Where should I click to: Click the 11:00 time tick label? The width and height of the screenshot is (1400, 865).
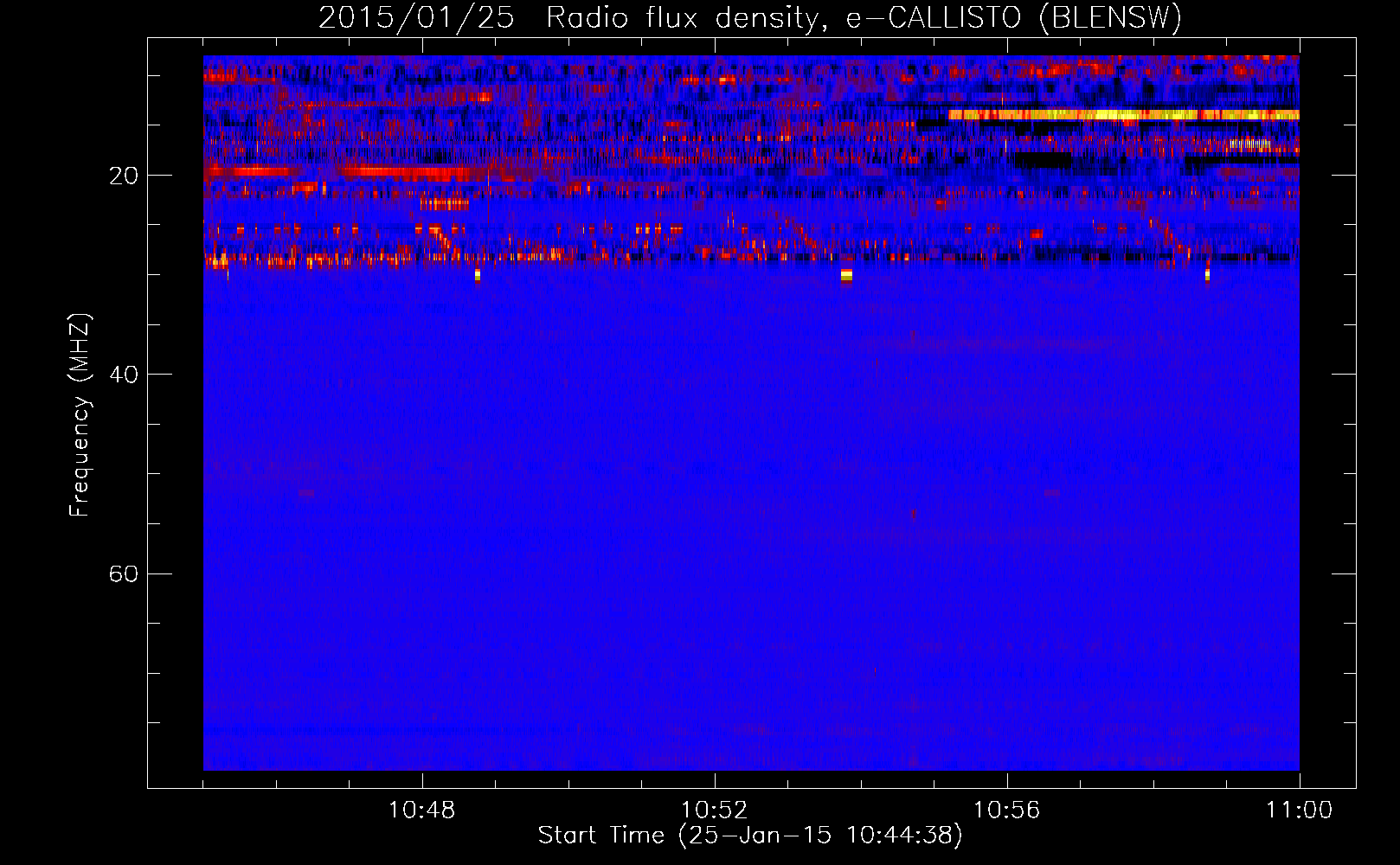point(1300,811)
